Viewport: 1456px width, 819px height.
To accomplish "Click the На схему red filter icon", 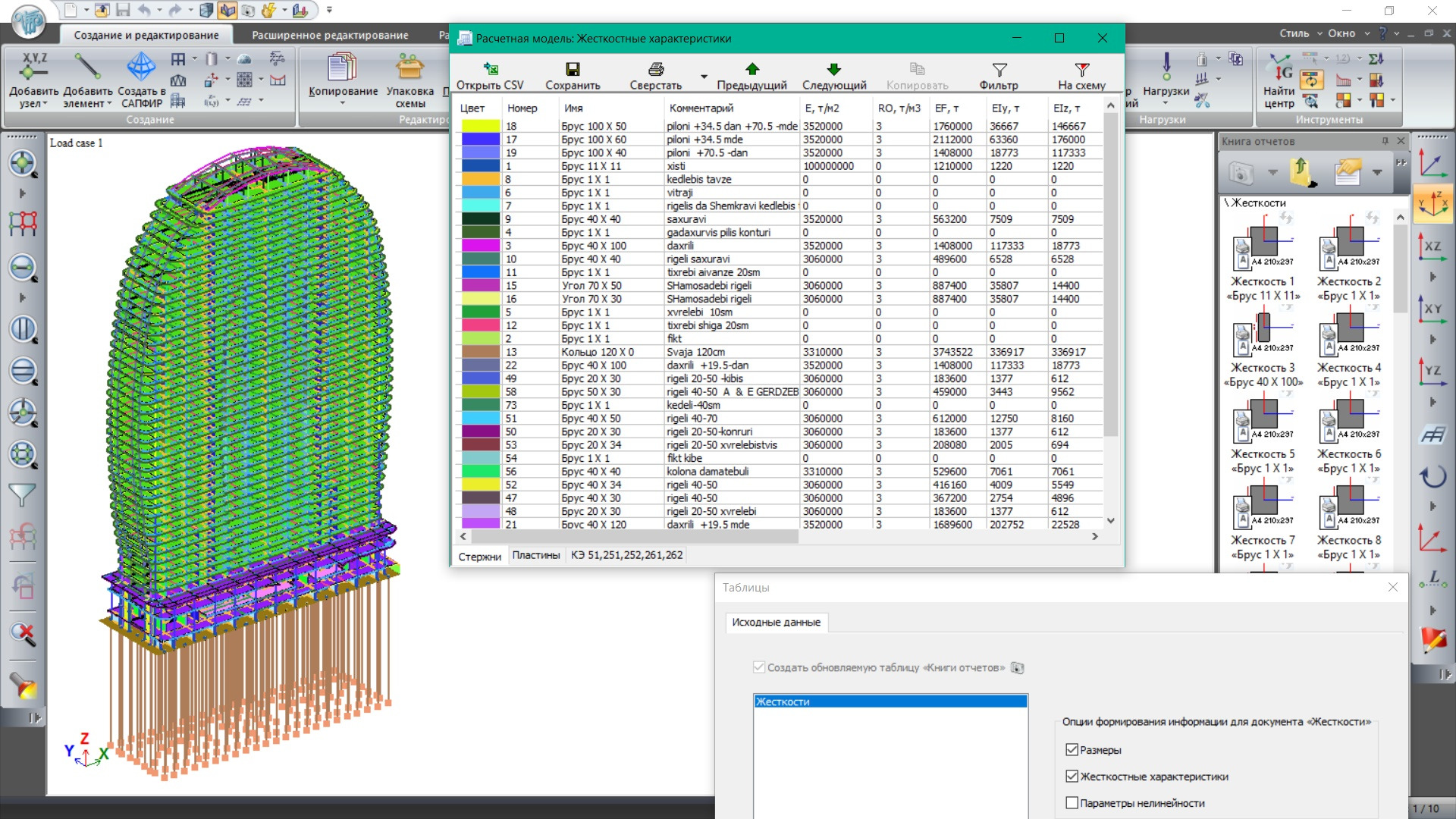I will [x=1081, y=70].
